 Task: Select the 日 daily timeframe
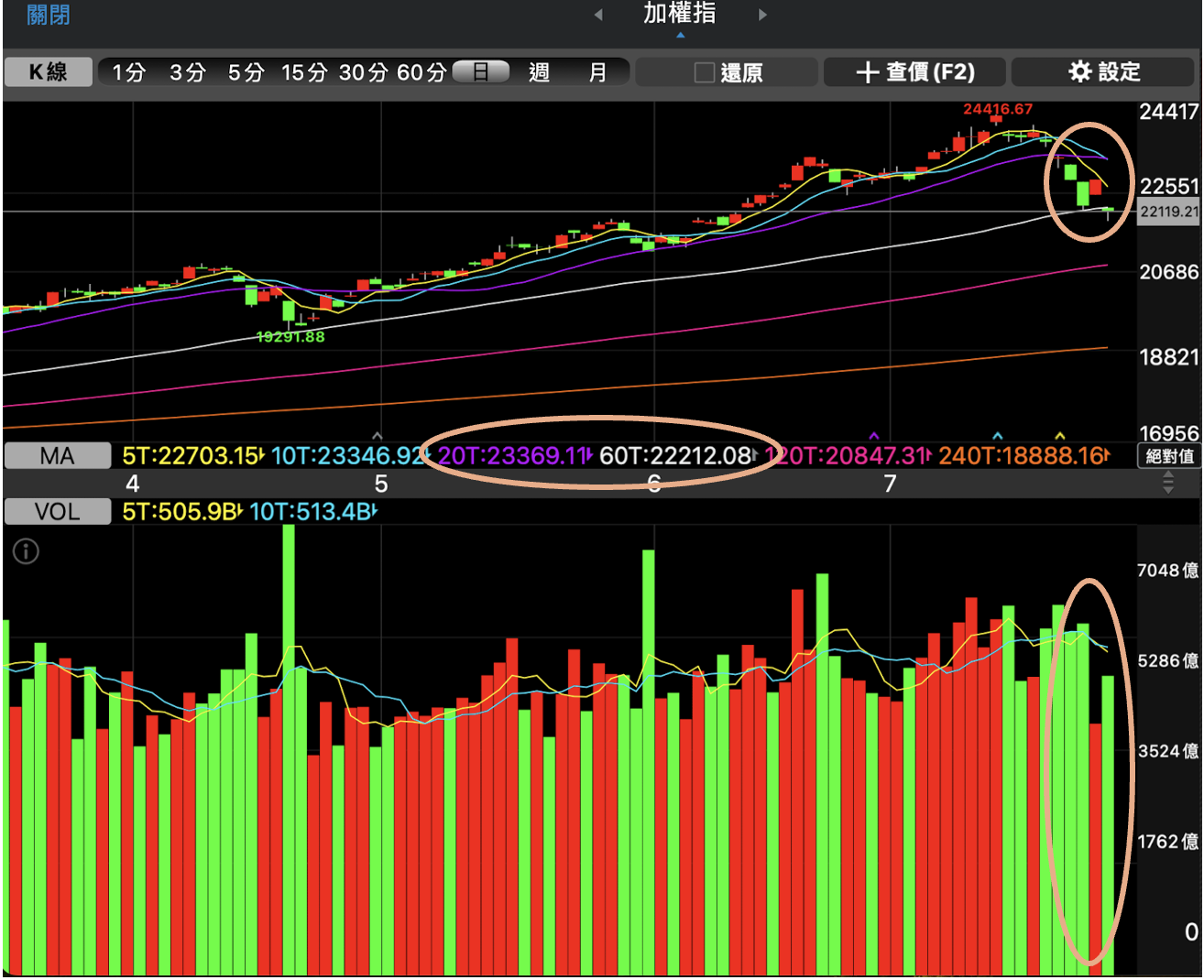click(x=481, y=72)
